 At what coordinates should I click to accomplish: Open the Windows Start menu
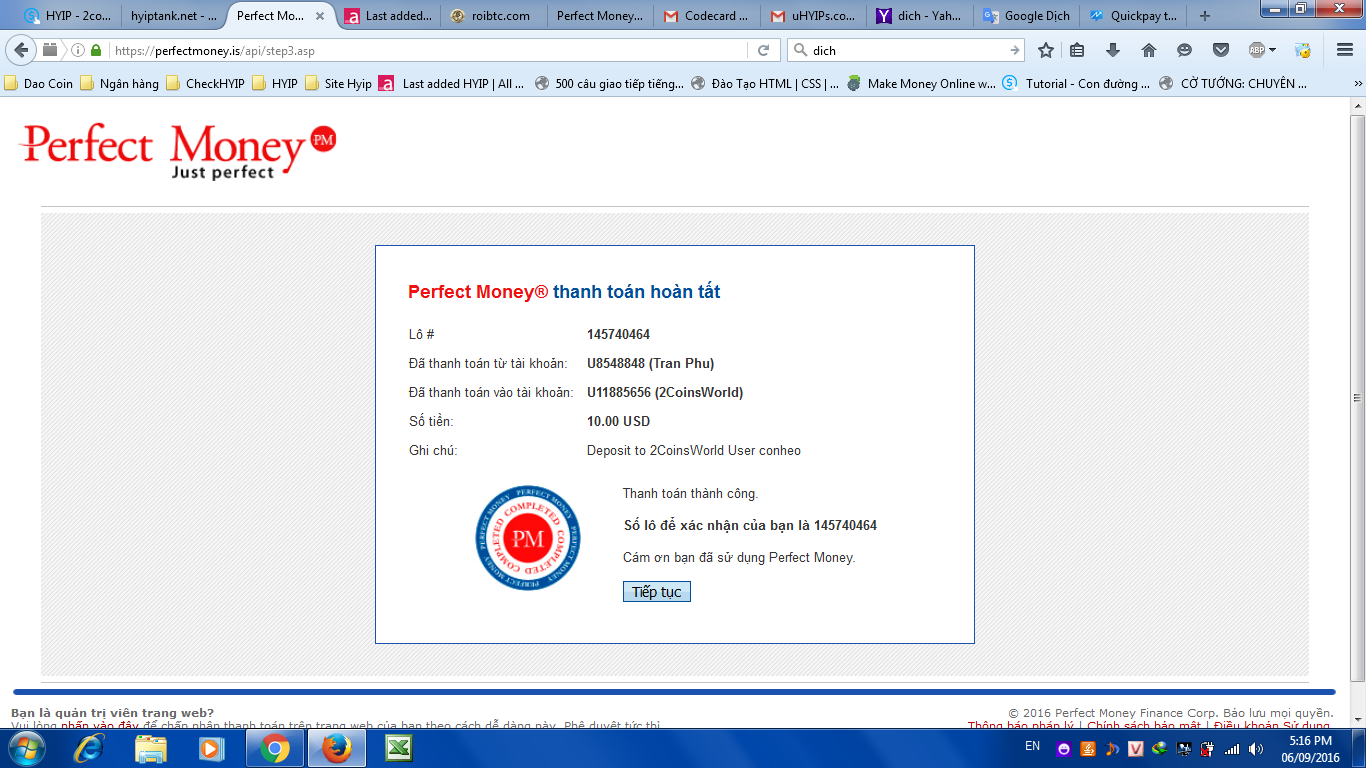26,748
